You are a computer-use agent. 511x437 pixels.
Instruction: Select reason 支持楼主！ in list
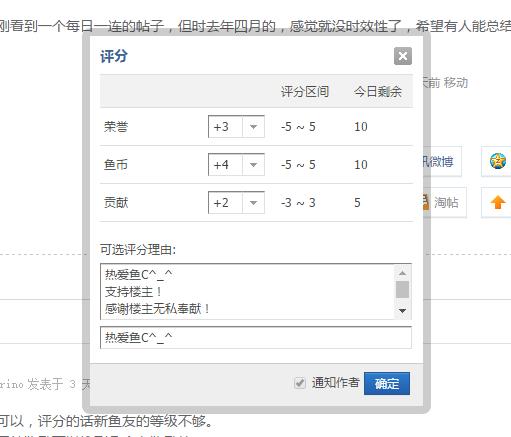pyautogui.click(x=133, y=292)
